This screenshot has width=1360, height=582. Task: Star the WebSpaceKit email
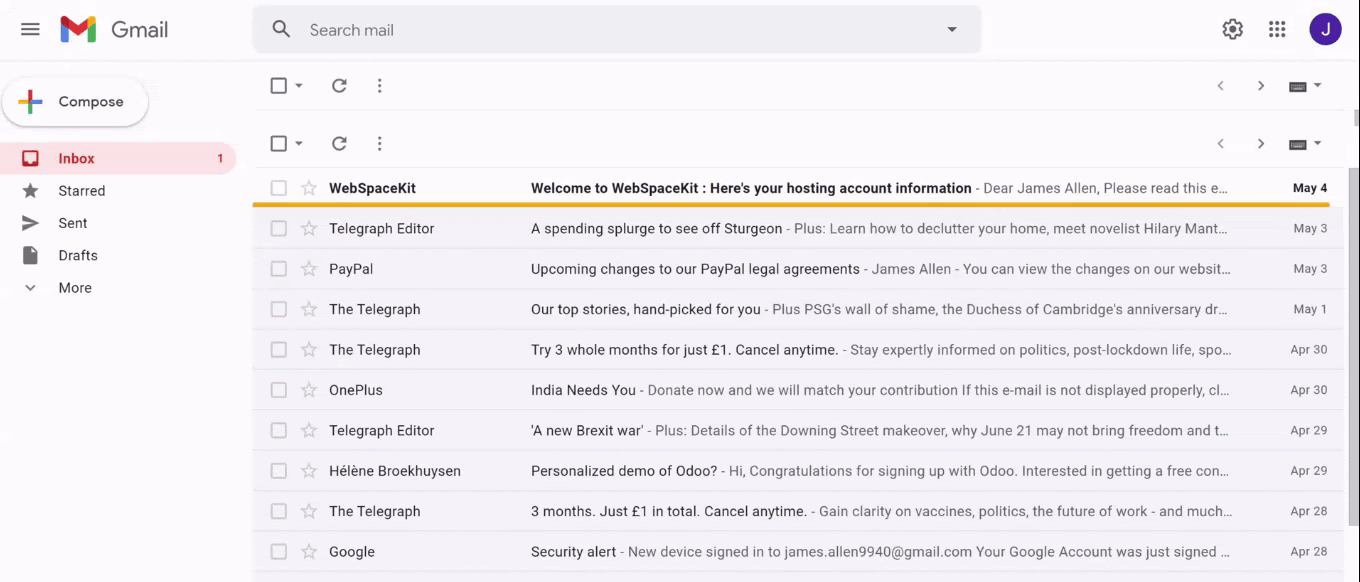pos(309,188)
